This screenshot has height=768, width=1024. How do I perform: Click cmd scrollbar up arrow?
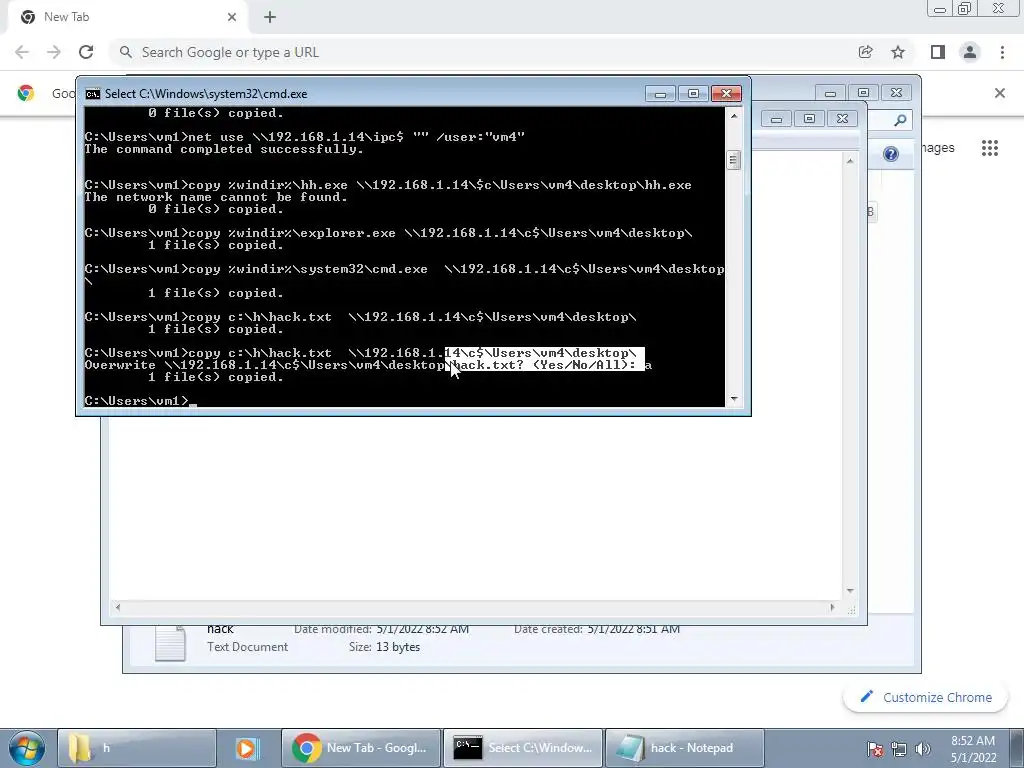[x=734, y=116]
